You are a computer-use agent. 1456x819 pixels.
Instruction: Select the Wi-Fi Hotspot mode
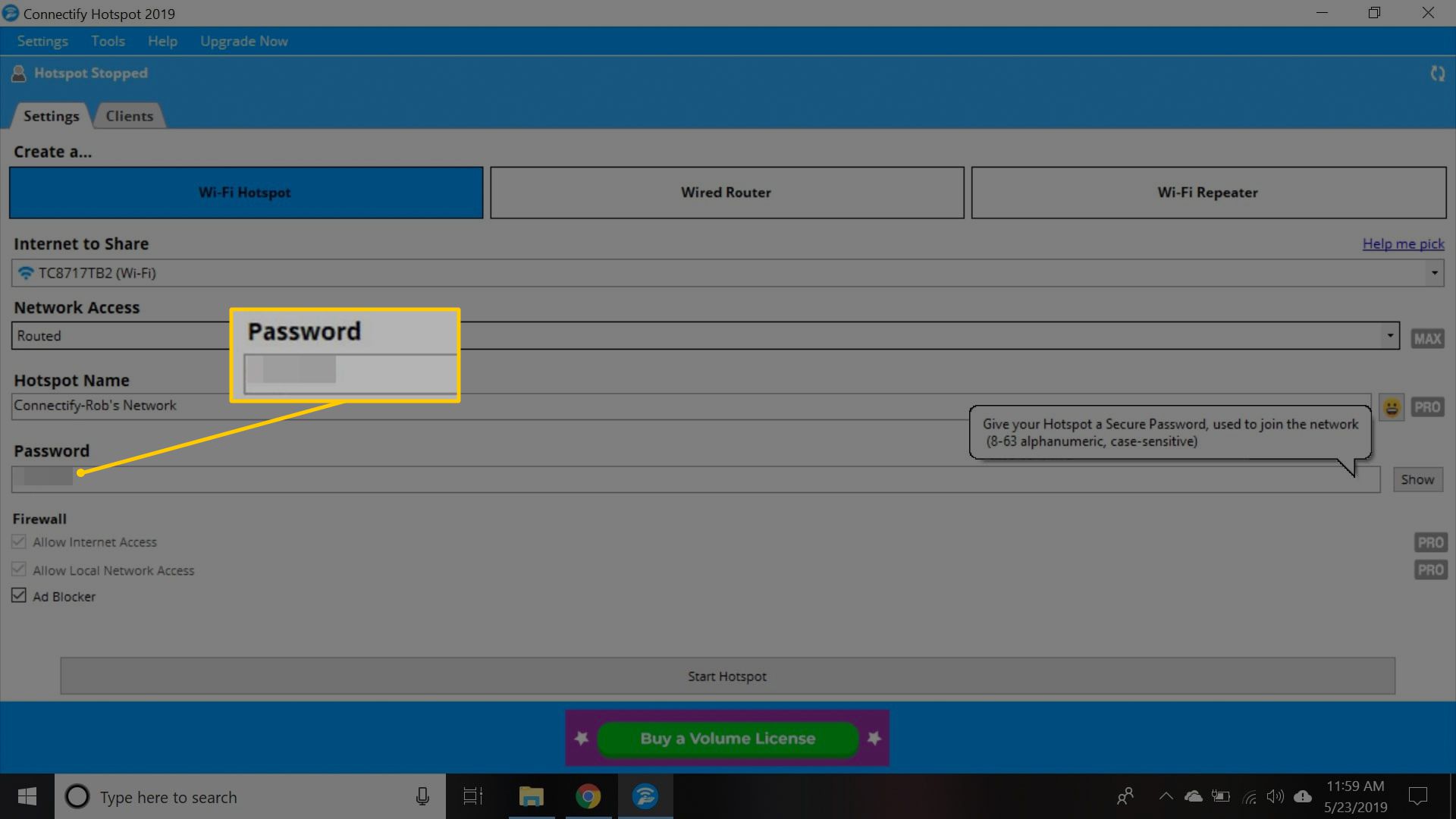pyautogui.click(x=246, y=193)
